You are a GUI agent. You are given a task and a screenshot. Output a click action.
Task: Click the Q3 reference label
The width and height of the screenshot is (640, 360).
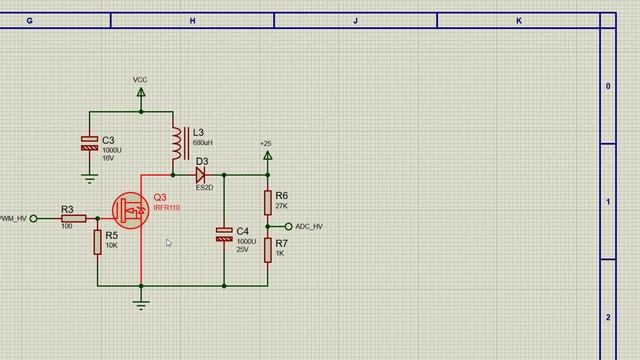(160, 198)
